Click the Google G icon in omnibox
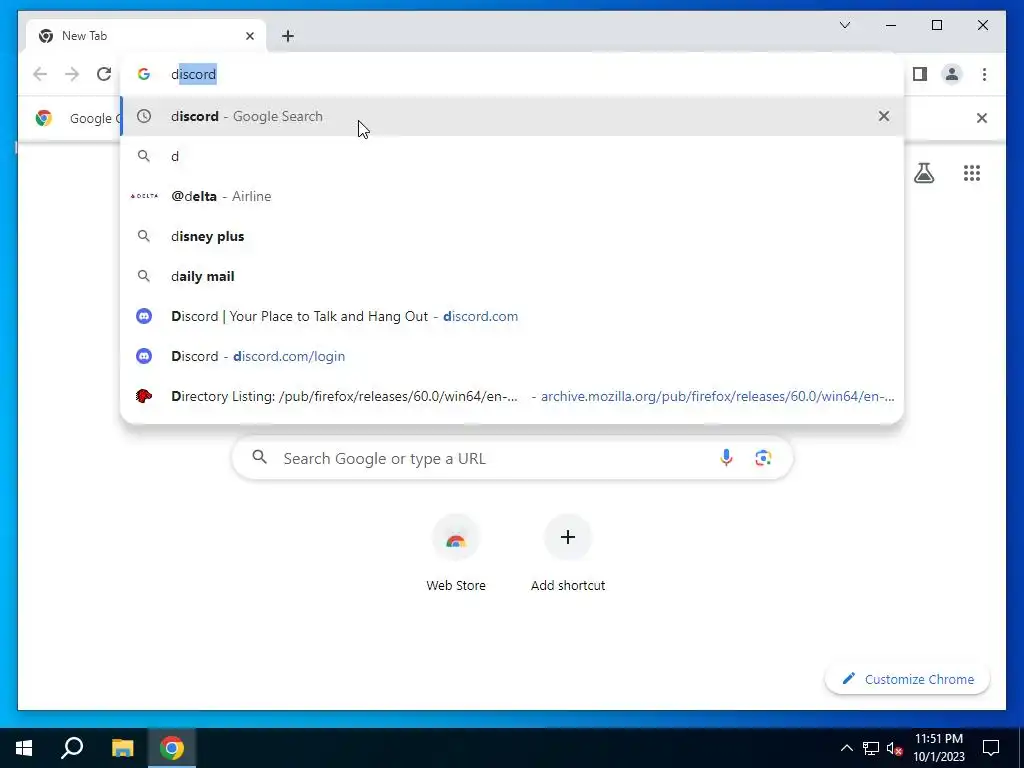The height and width of the screenshot is (768, 1024). 144,74
